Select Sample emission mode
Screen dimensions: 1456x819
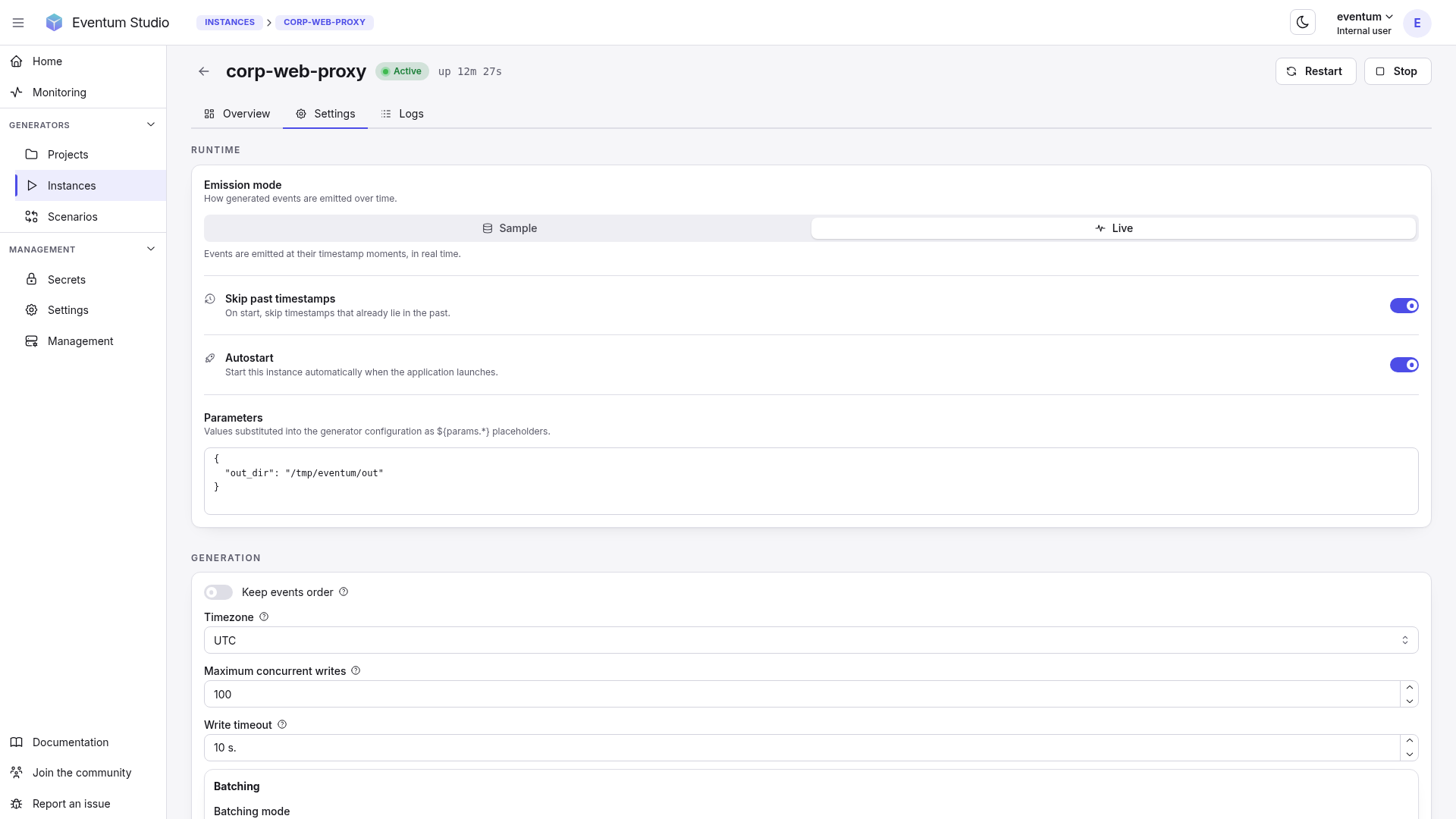point(508,228)
